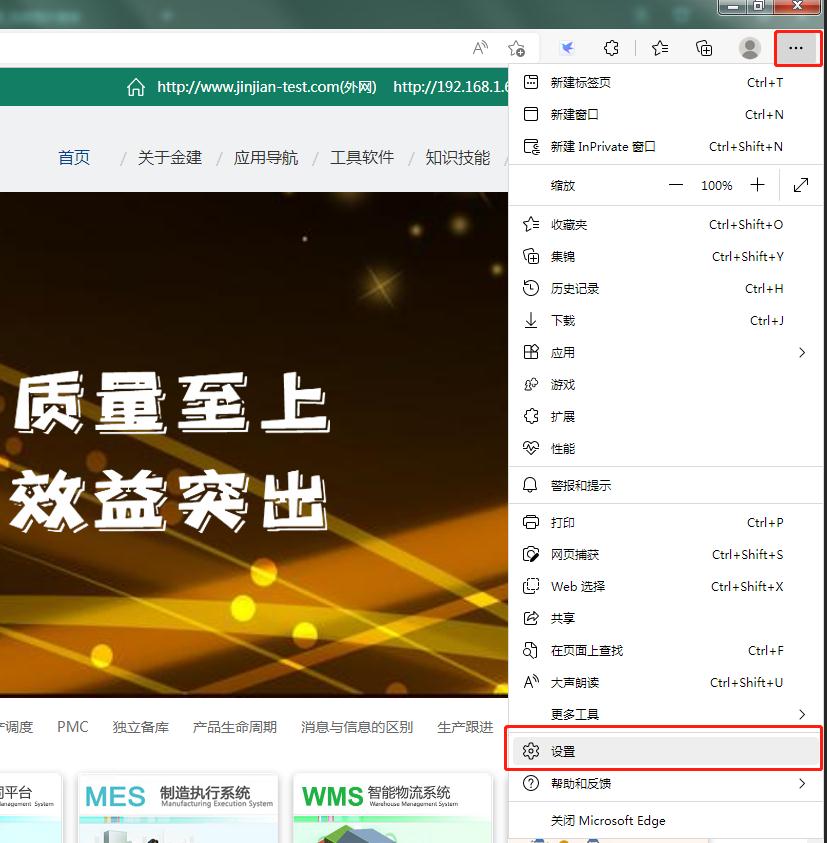Open the WMS 智能物流系统 card
827x843 pixels.
(393, 808)
